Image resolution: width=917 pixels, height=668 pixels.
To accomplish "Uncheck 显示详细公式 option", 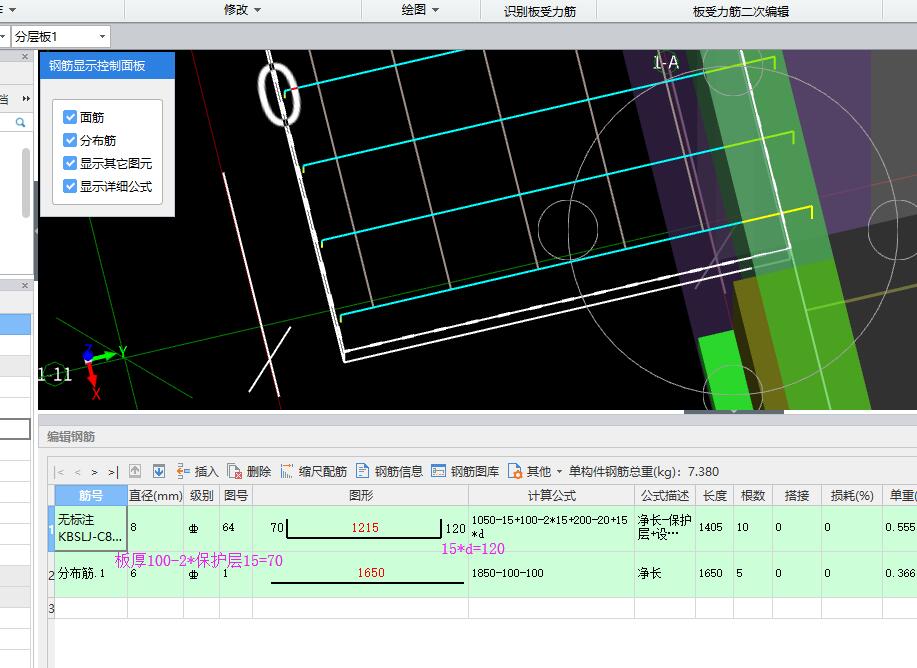I will 70,186.
